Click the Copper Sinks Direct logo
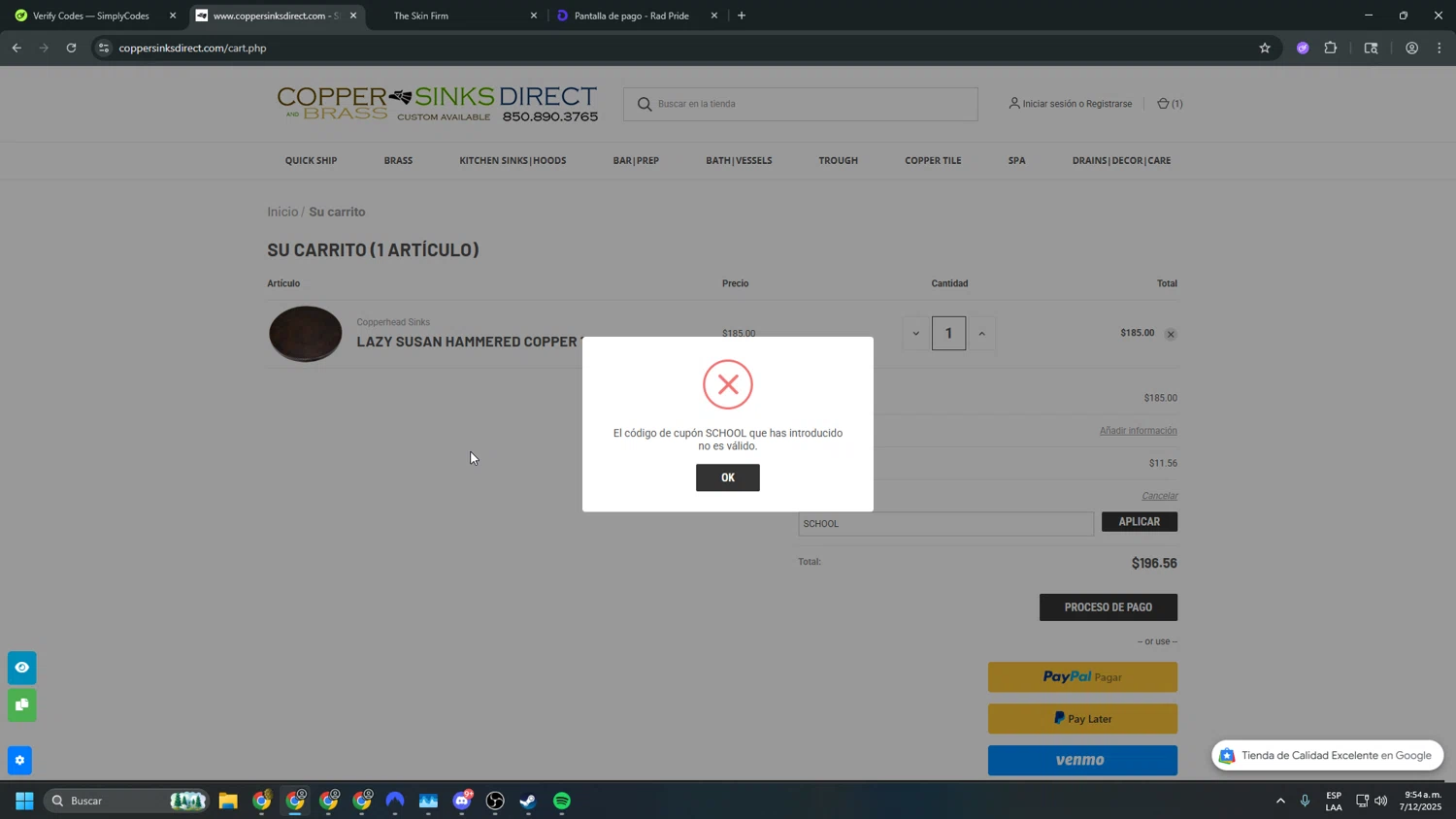The image size is (1456, 819). (437, 104)
